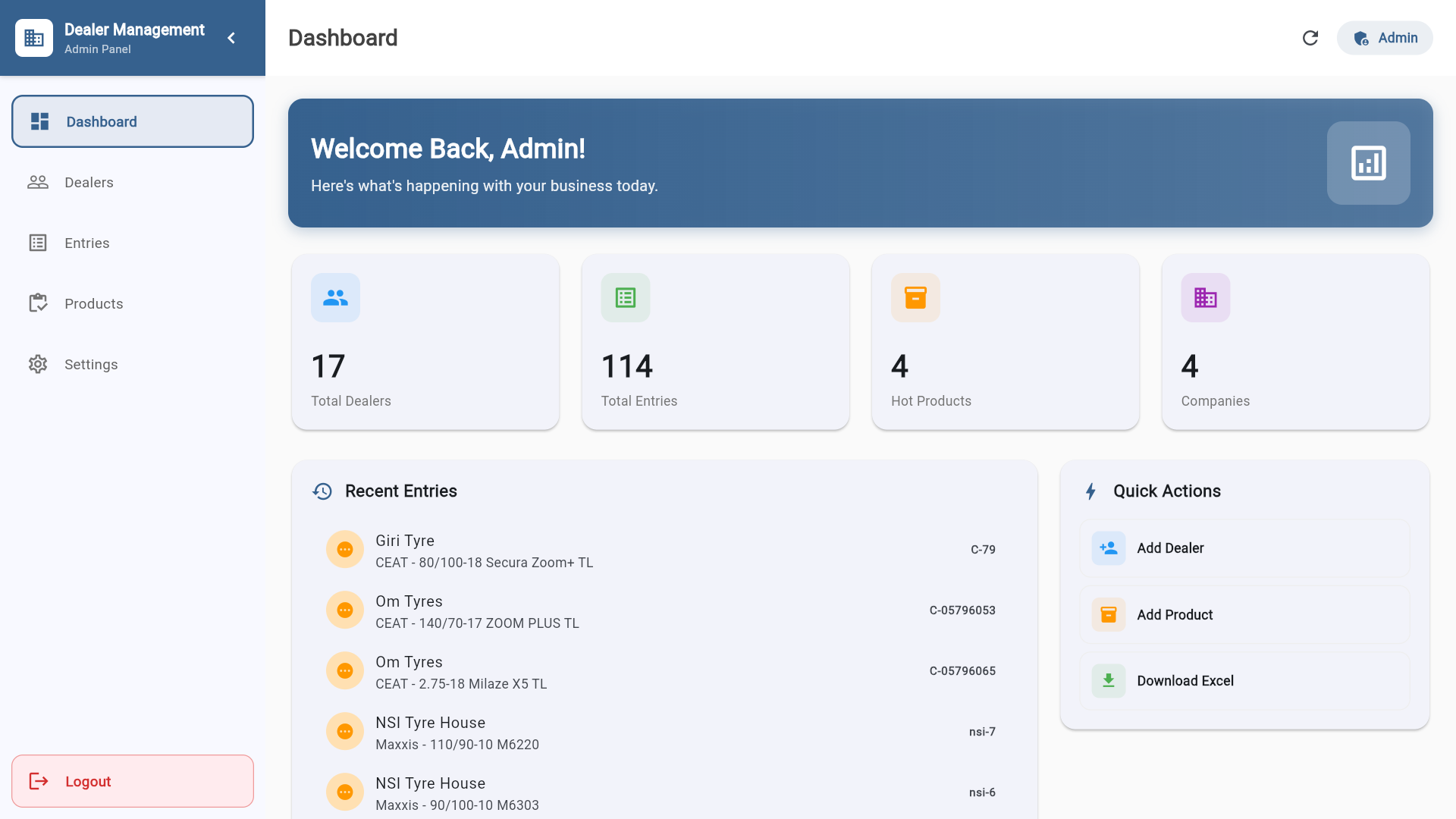The width and height of the screenshot is (1456, 819).
Task: Open the Dealers menu item
Action: [89, 182]
